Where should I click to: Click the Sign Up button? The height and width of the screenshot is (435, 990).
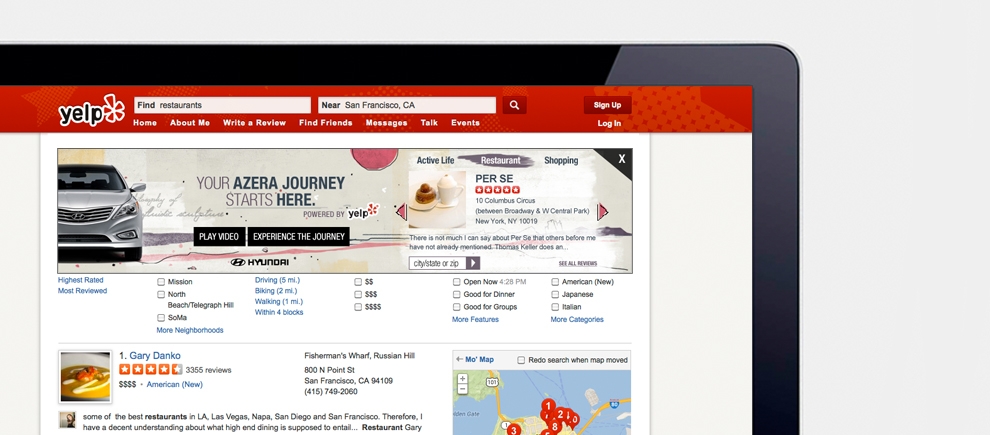pyautogui.click(x=607, y=105)
